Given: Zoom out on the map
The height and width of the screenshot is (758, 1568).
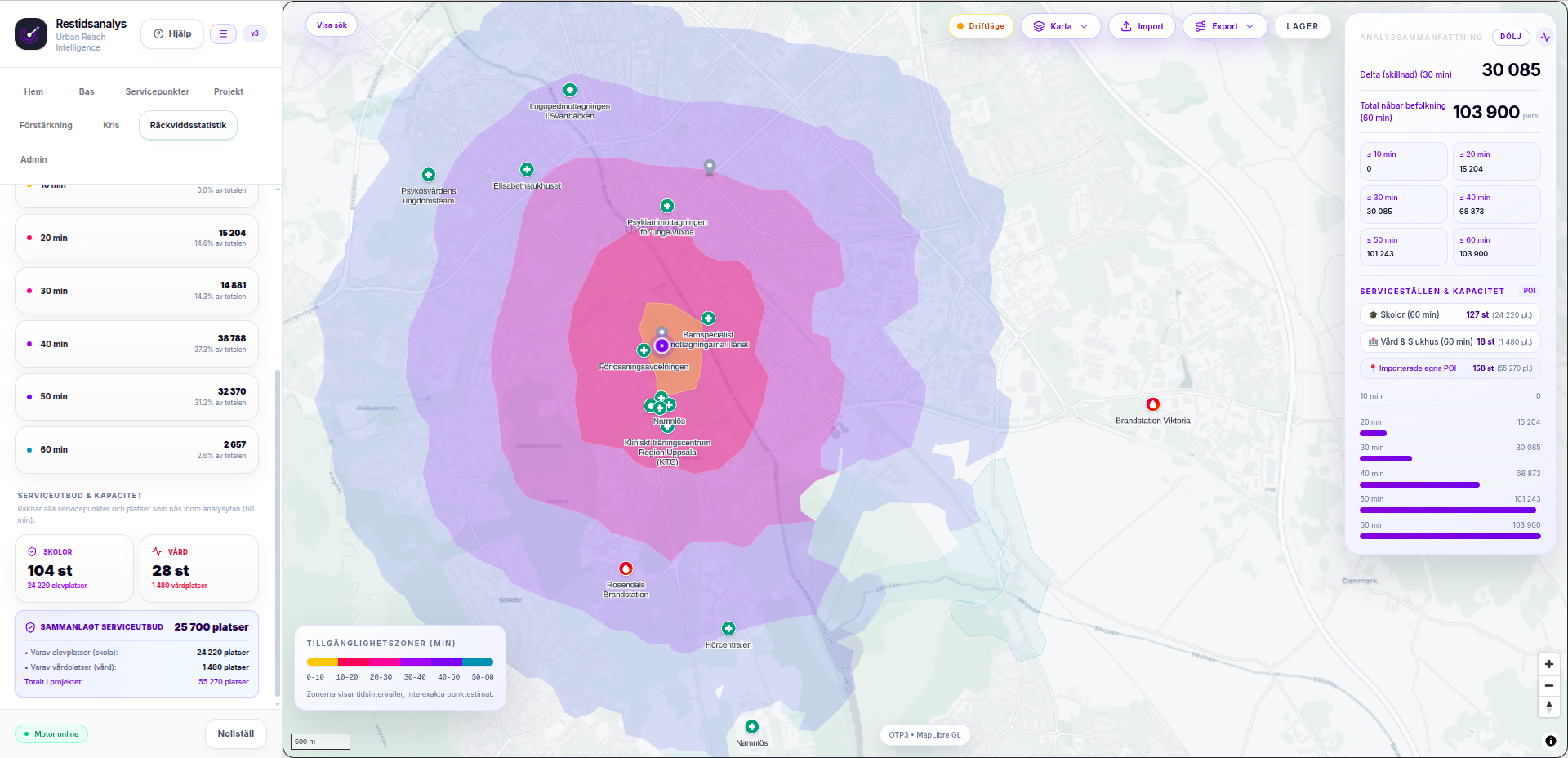Looking at the screenshot, I should point(1548,685).
